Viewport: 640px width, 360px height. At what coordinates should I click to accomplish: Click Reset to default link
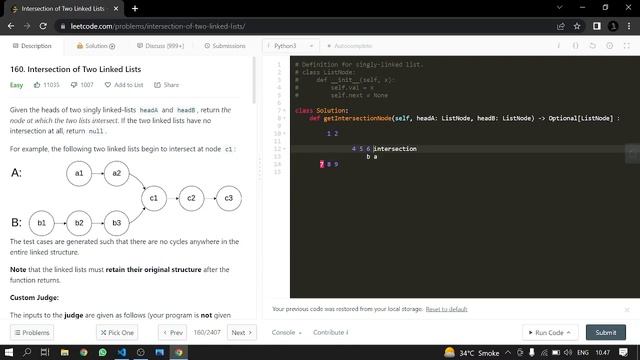point(446,309)
